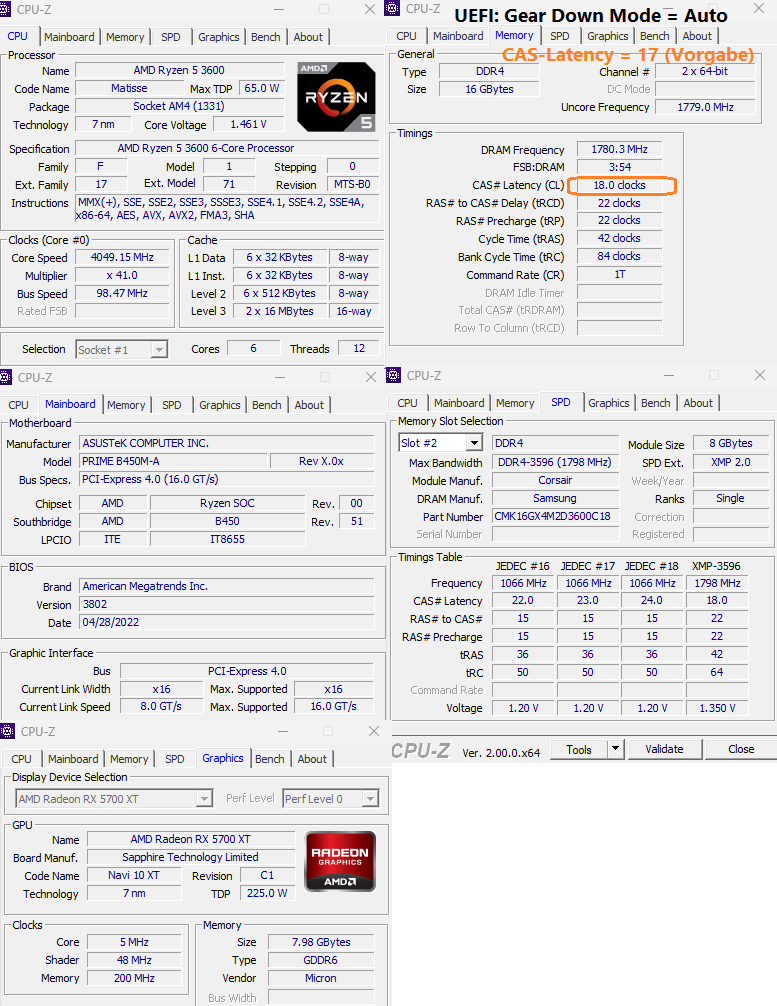
Task: Click the GPU Code Name value 'Navi 10 XT'
Action: pyautogui.click(x=134, y=875)
